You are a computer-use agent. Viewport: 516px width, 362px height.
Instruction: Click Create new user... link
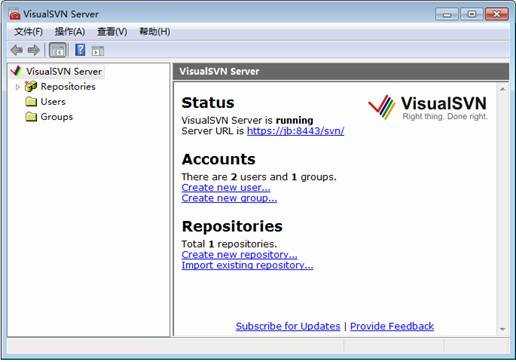click(x=226, y=188)
